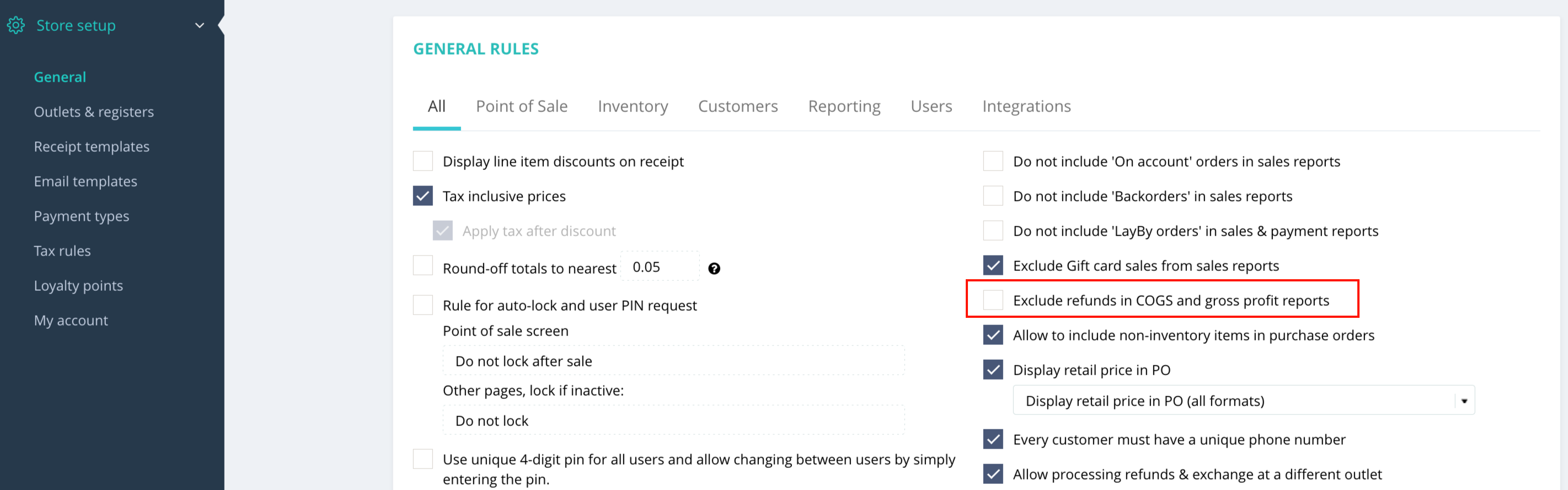Open Receipt templates settings
Viewport: 1568px width, 490px height.
[x=92, y=147]
